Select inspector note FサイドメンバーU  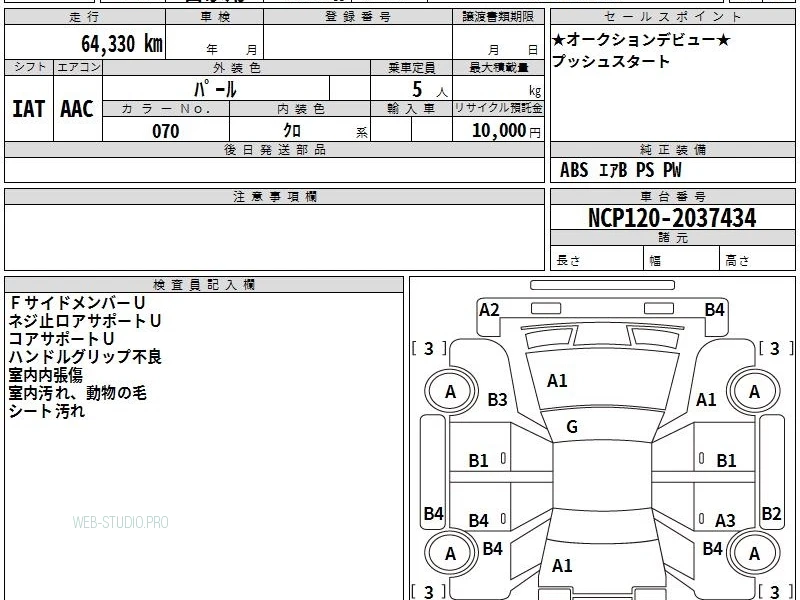[78, 303]
